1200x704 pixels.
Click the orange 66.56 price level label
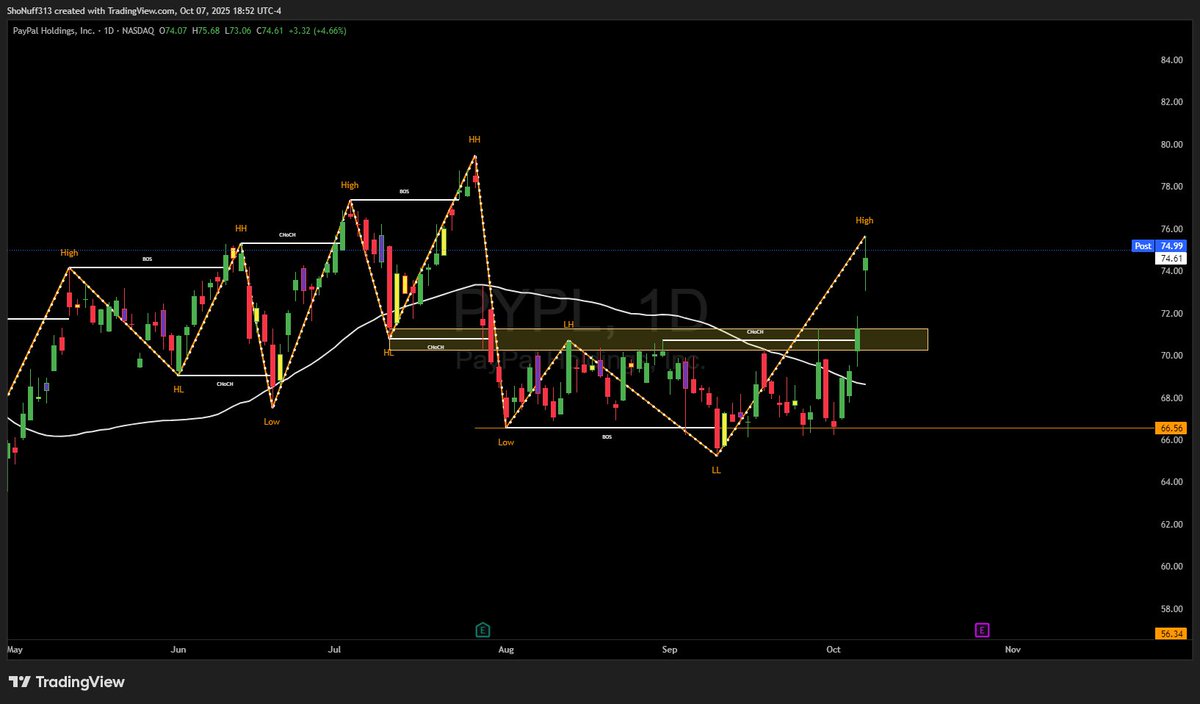point(1172,427)
